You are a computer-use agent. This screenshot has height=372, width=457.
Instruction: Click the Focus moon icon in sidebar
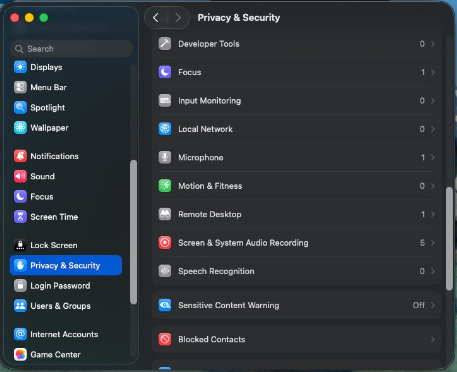click(x=20, y=197)
